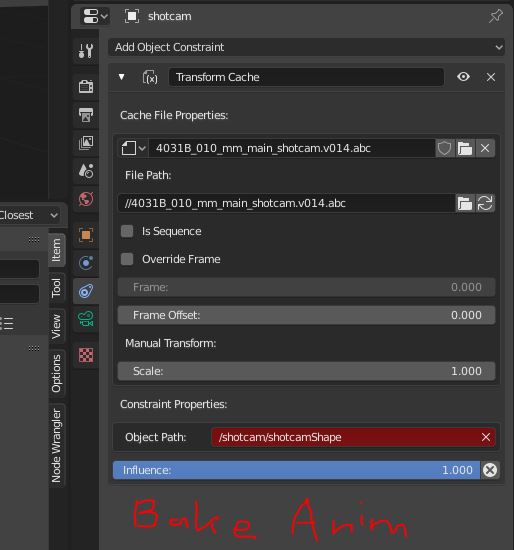Open the Output properties tab
The height and width of the screenshot is (550, 514).
tap(86, 114)
